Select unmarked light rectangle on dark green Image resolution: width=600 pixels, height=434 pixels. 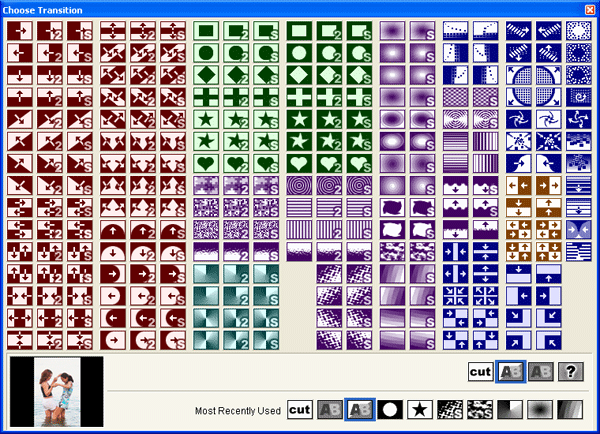pos(299,31)
